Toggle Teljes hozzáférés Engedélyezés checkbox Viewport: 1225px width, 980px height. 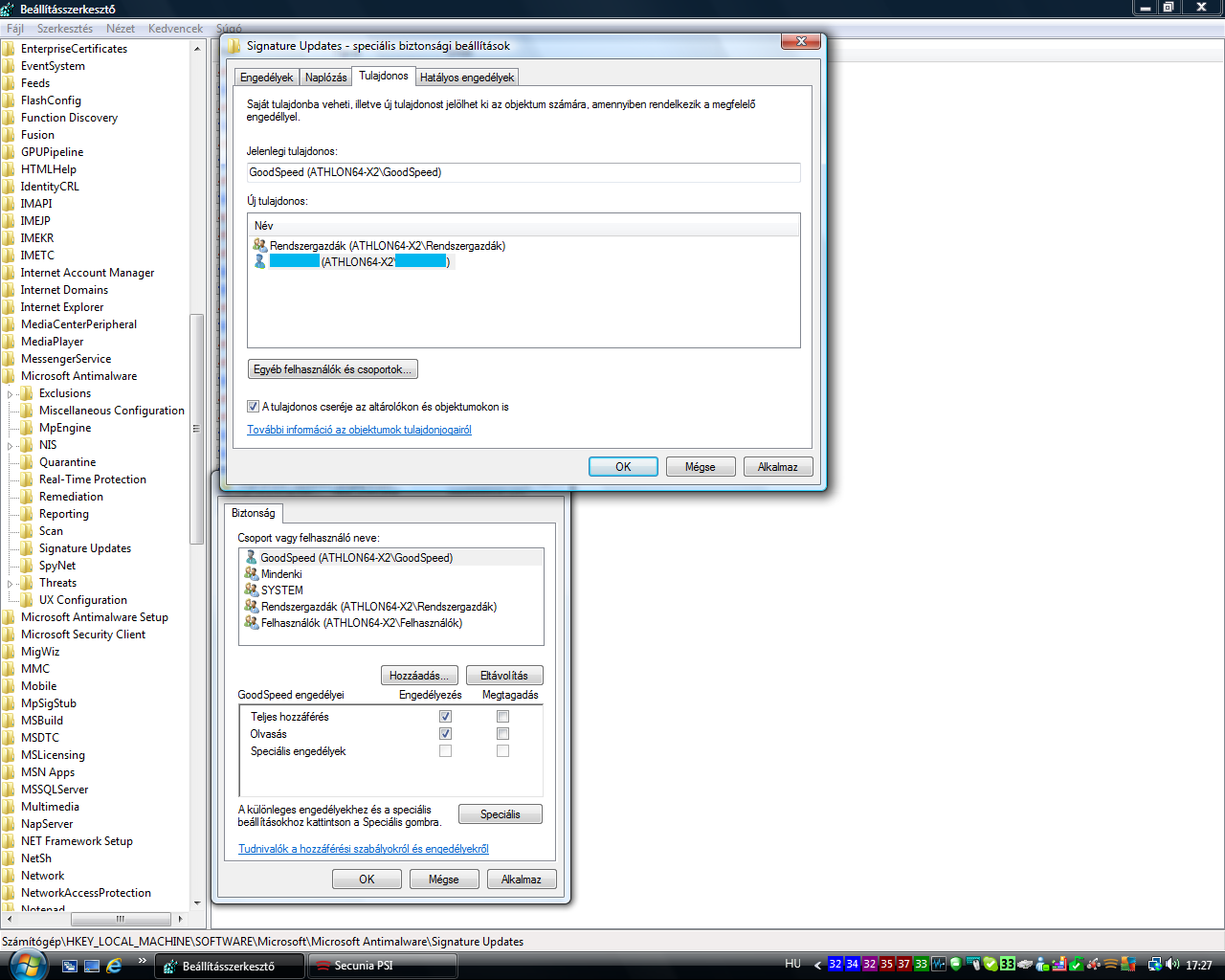pos(445,717)
